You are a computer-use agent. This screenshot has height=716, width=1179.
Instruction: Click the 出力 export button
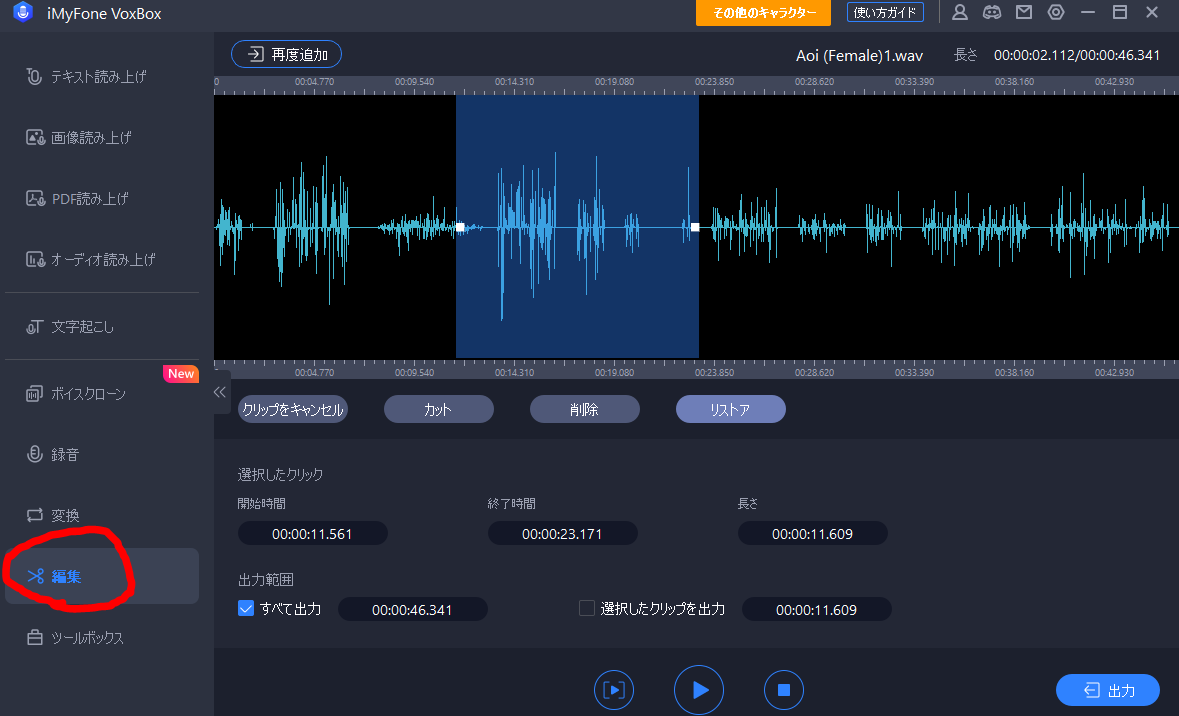[1108, 690]
